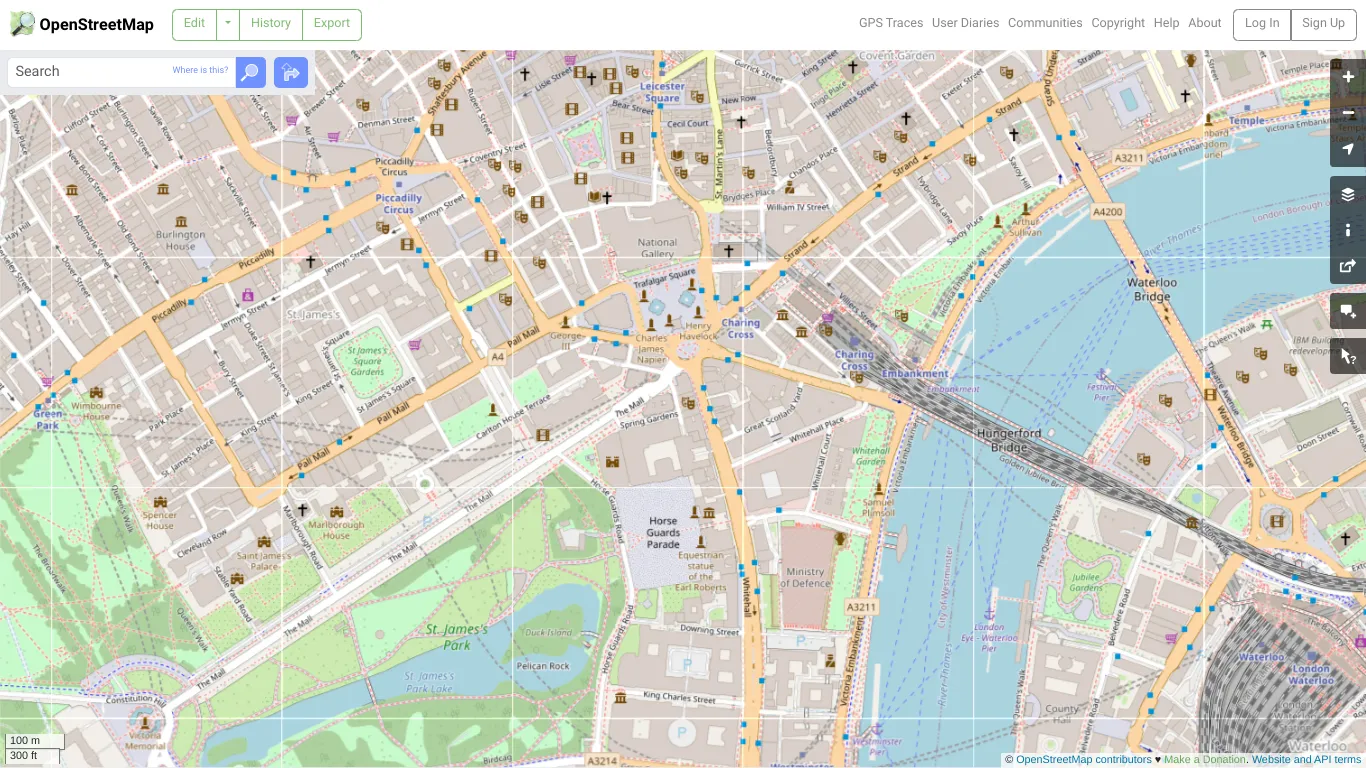Open the directions routing icon
This screenshot has width=1366, height=768.
click(x=290, y=71)
